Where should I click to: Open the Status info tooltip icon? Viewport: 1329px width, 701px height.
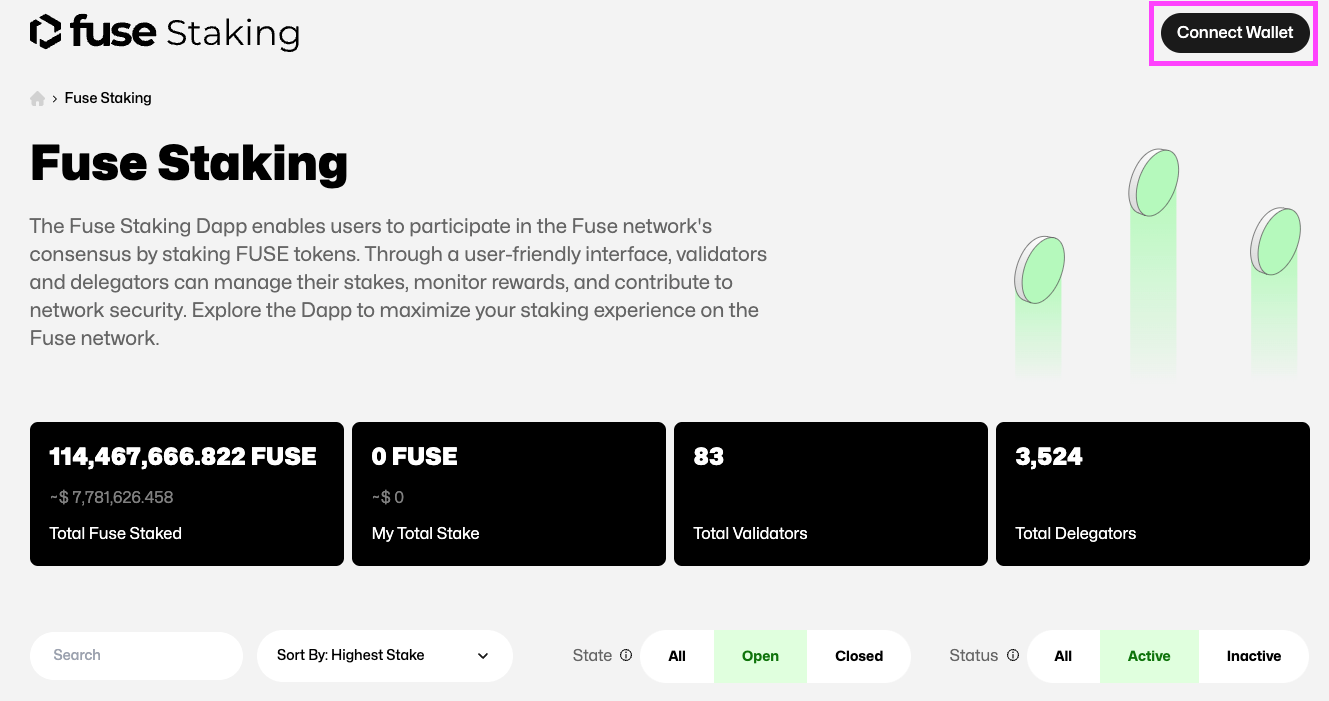(1013, 655)
